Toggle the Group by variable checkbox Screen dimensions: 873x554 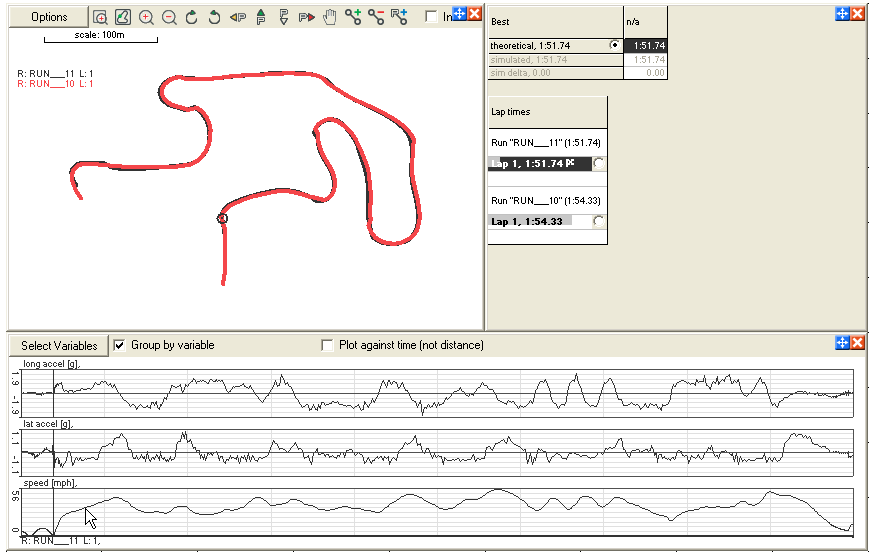point(120,345)
